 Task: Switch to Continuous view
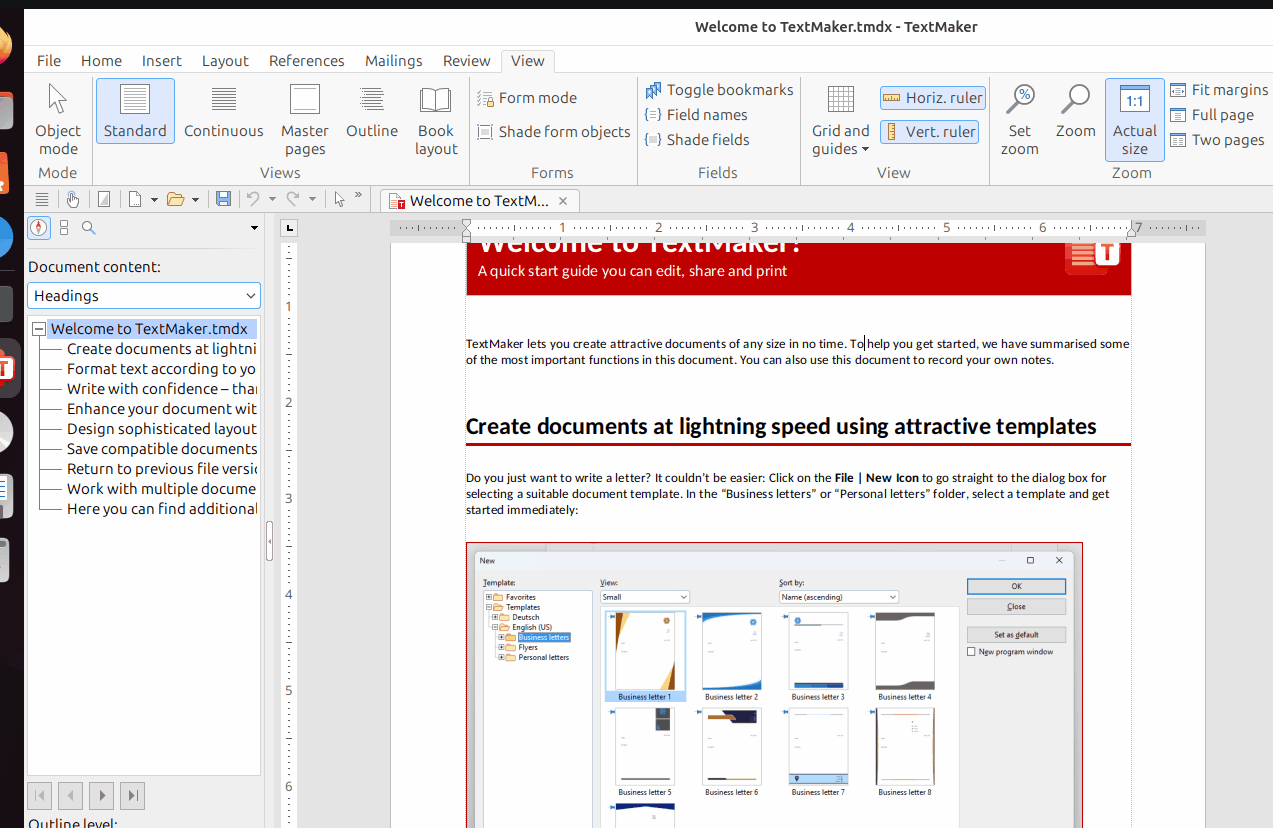(x=223, y=111)
